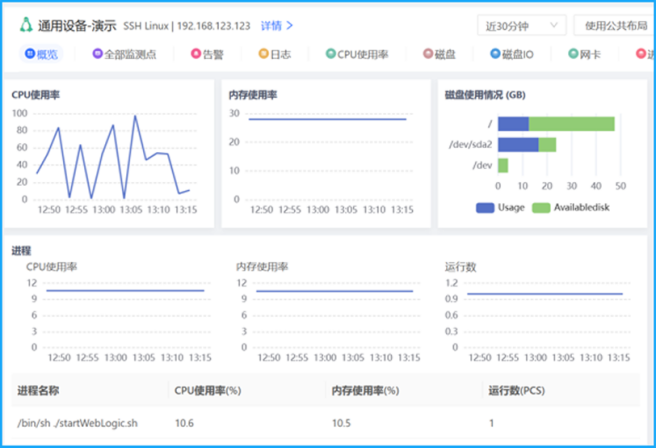This screenshot has width=656, height=448.
Task: Click the cut-off red icon after 网卡
Action: point(641,54)
